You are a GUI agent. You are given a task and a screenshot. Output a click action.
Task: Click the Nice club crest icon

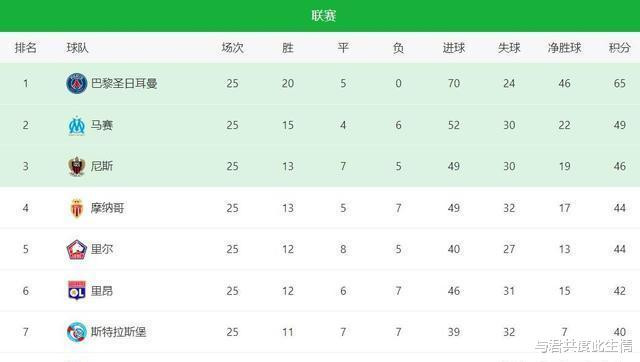pyautogui.click(x=76, y=167)
